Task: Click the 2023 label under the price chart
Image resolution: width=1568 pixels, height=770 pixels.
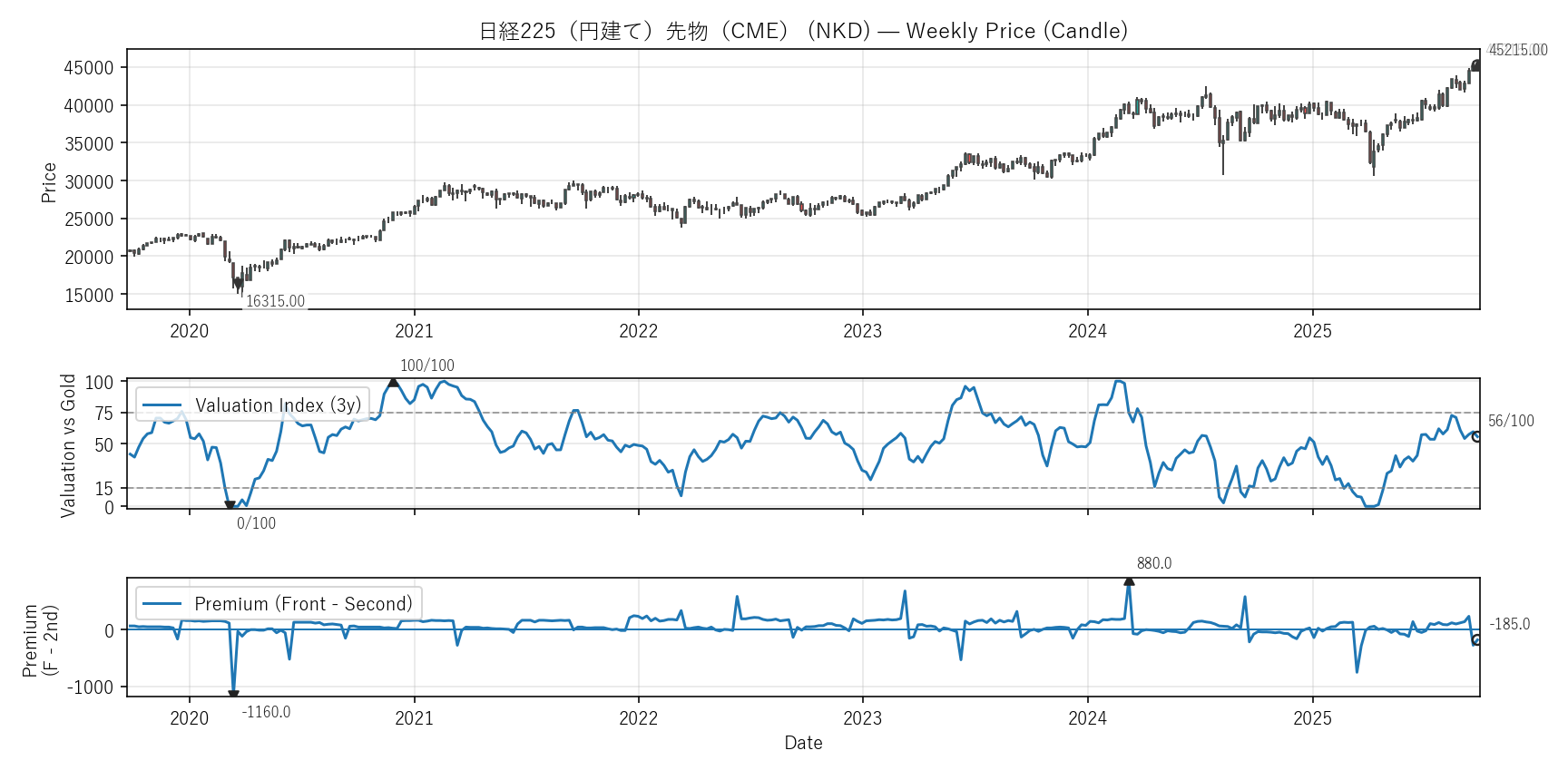Action: pyautogui.click(x=862, y=331)
